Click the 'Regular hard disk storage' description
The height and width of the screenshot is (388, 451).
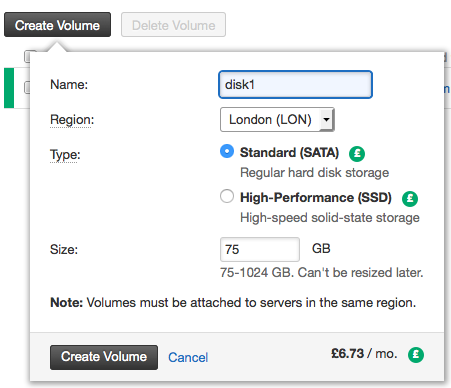314,173
